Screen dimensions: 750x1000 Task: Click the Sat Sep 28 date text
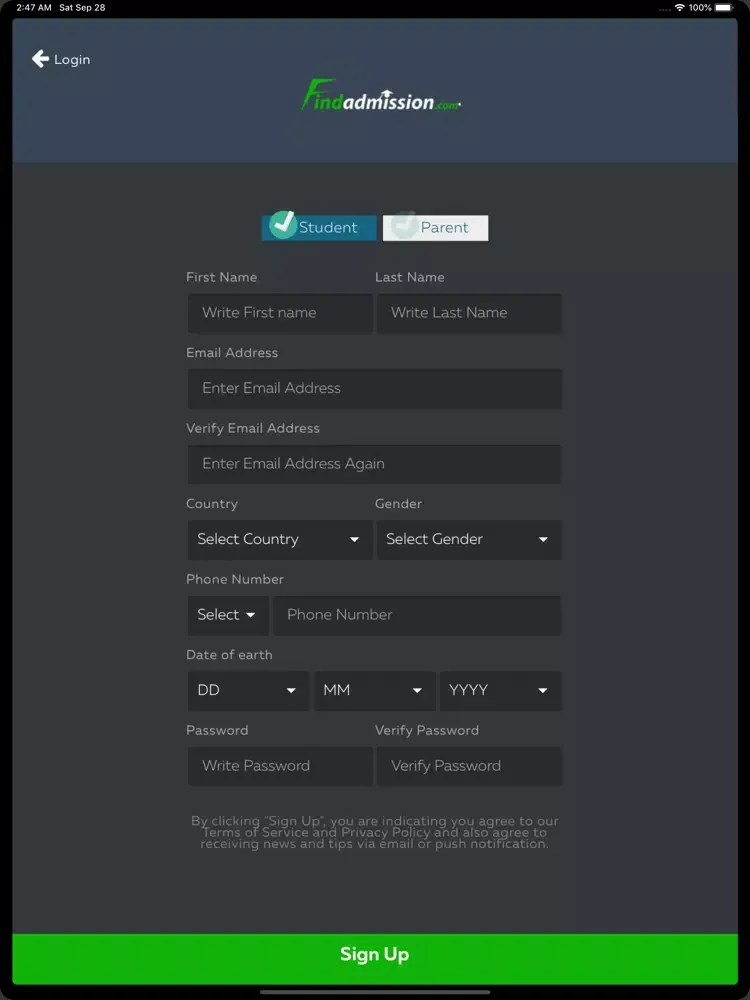[82, 8]
